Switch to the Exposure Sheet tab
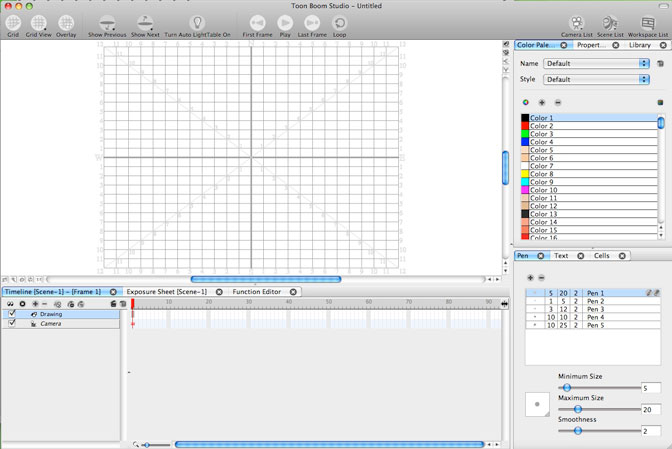 click(x=166, y=292)
